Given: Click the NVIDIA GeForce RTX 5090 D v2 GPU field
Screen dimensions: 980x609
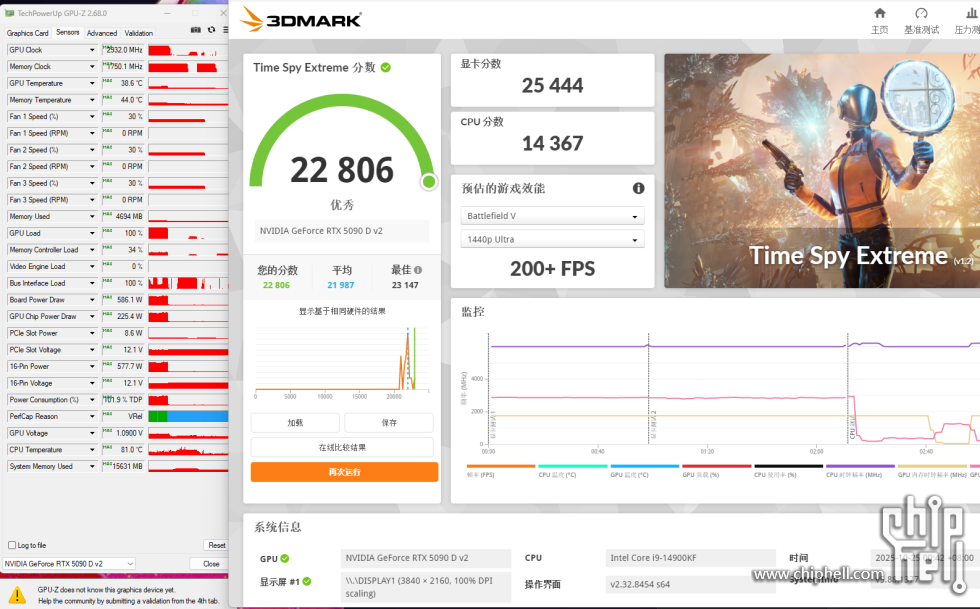Looking at the screenshot, I should [x=426, y=558].
